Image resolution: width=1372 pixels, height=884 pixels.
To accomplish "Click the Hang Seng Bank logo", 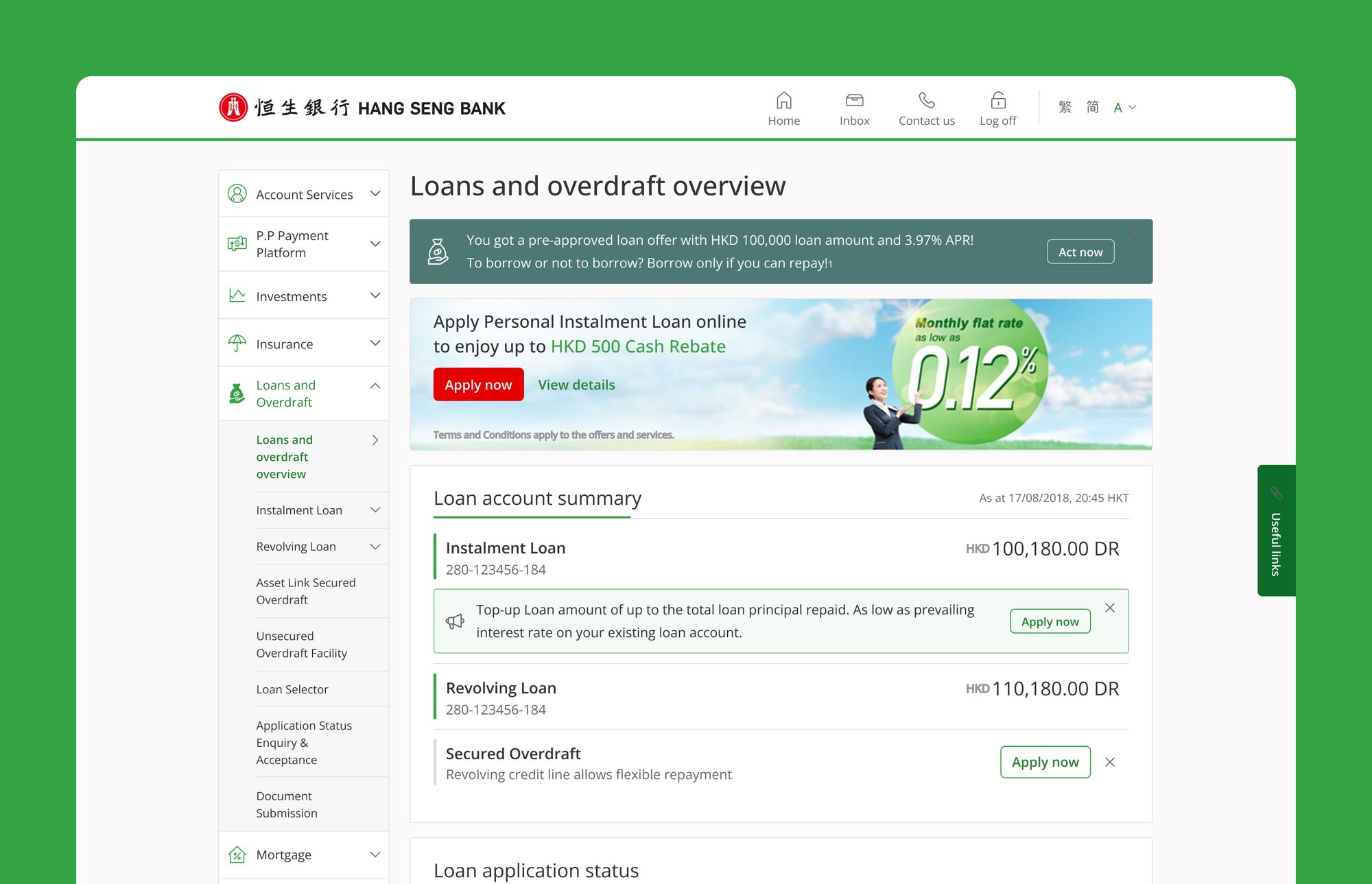I will (362, 108).
